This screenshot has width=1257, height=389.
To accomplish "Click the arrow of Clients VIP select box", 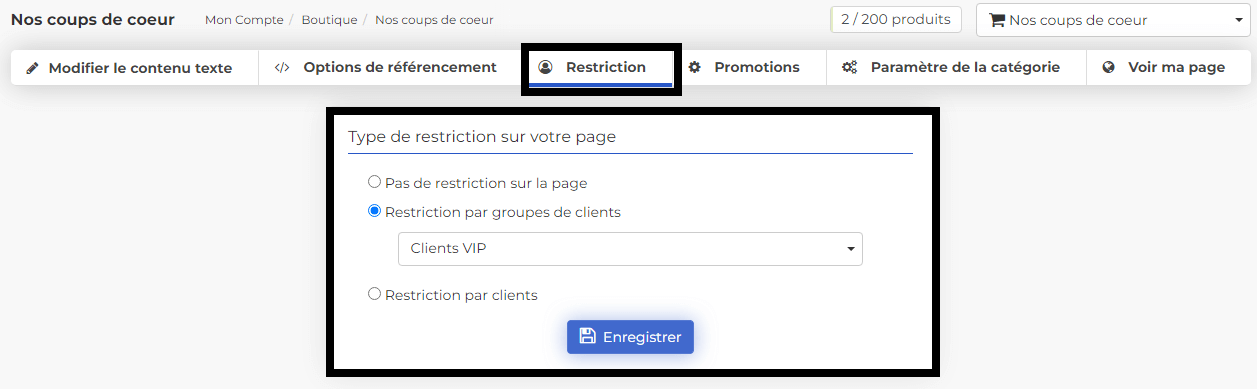I will (x=850, y=249).
